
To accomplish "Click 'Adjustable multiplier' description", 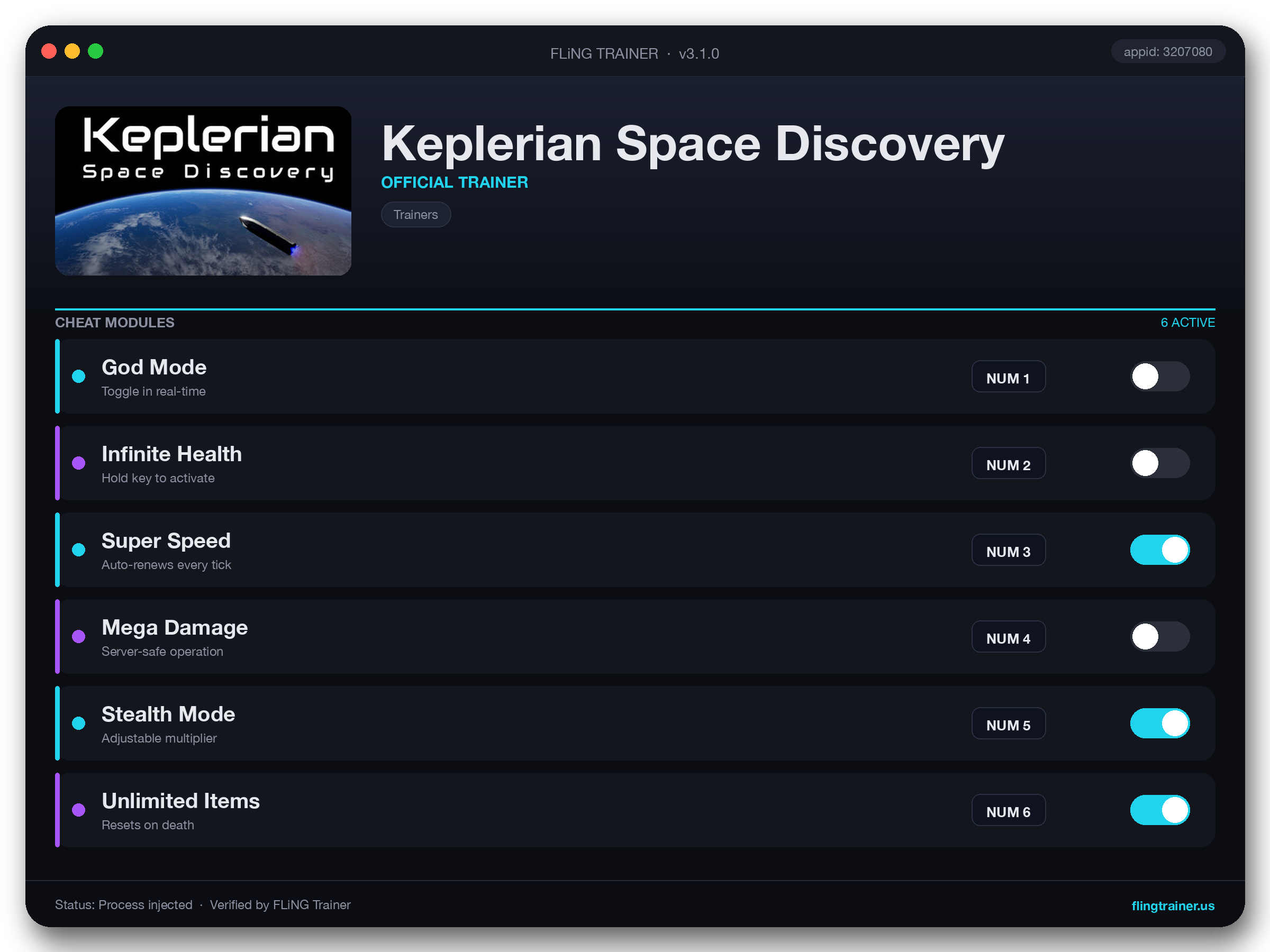I will (159, 738).
